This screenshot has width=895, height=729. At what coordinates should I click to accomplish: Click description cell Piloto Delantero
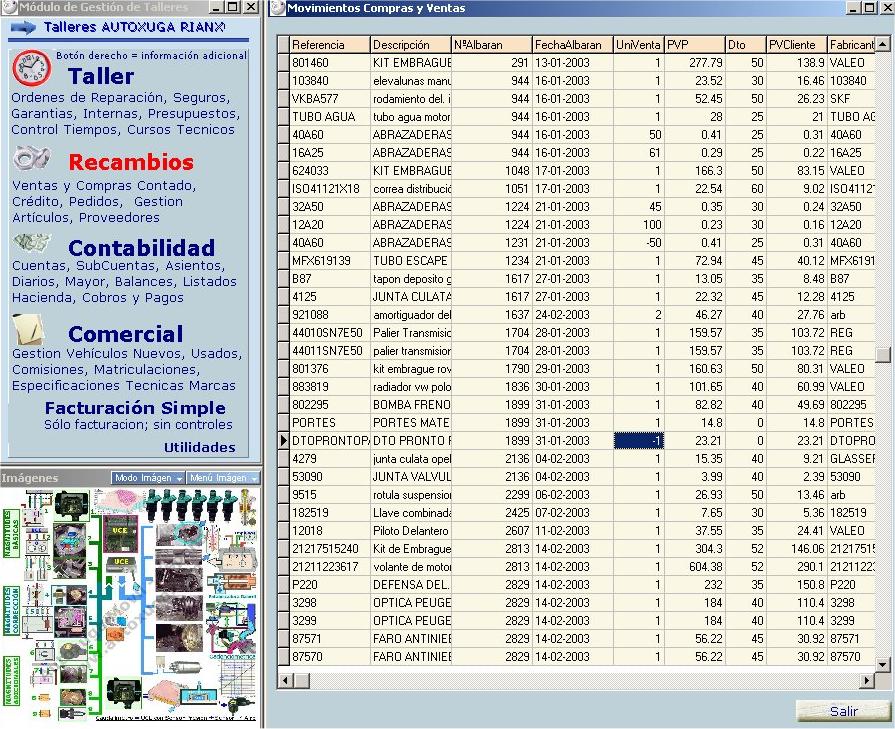[411, 531]
